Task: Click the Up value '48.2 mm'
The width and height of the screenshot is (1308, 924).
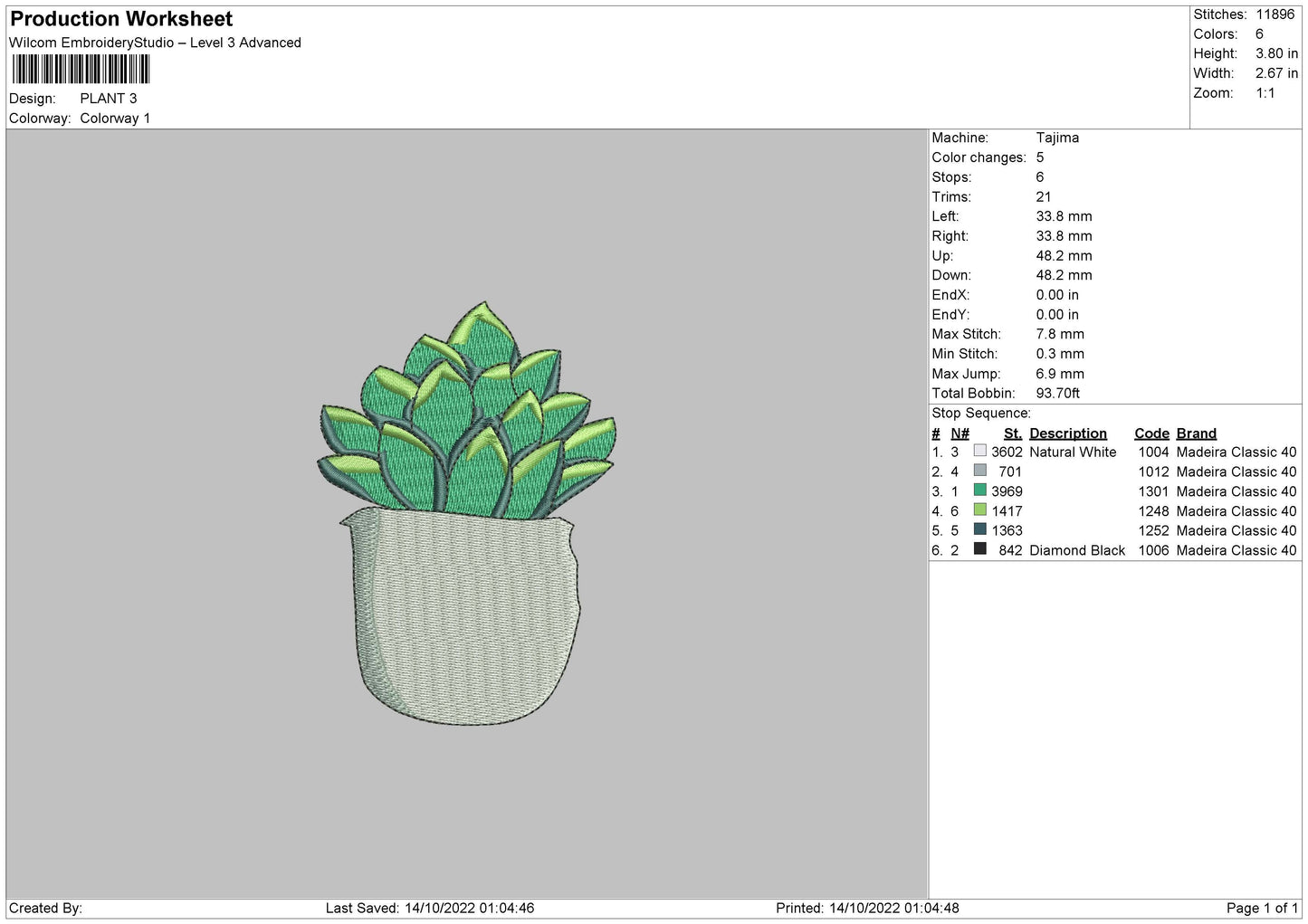Action: (1064, 255)
